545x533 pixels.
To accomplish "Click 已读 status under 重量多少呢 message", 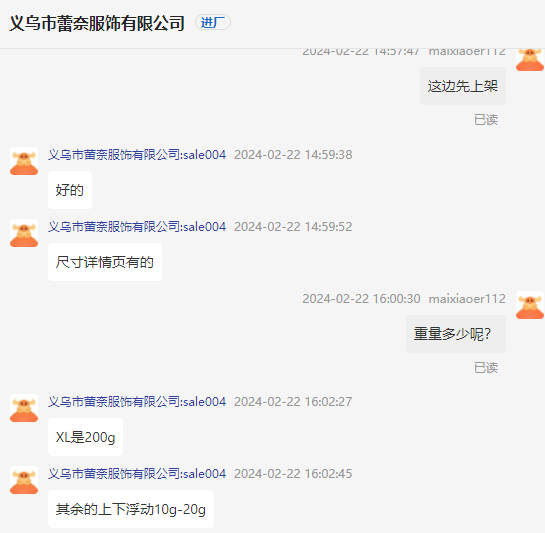I will (x=486, y=368).
